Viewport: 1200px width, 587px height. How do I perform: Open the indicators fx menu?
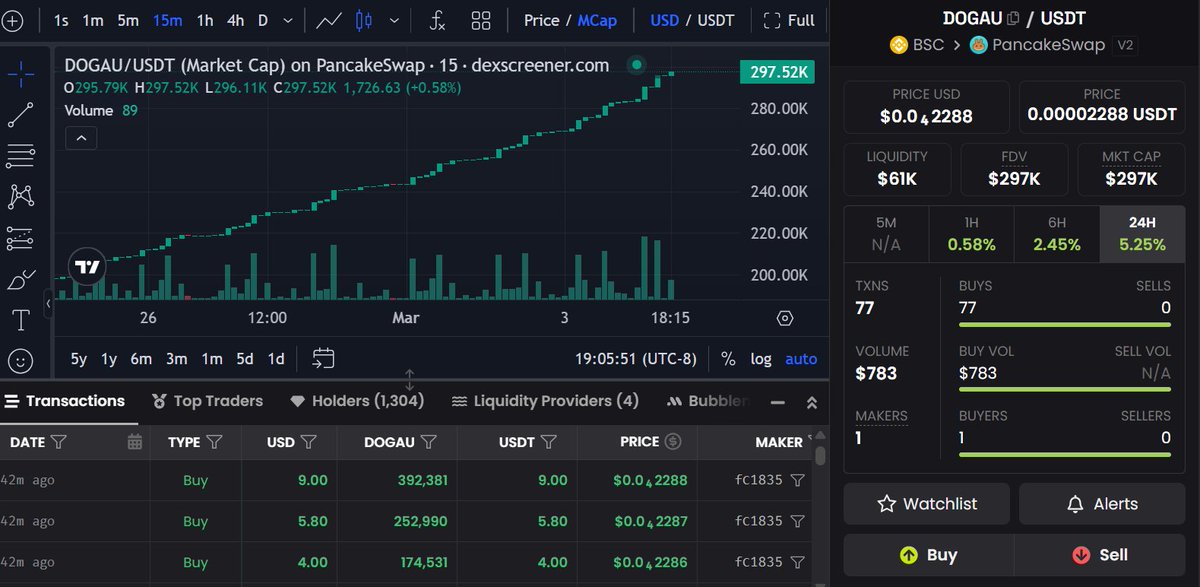(x=437, y=20)
